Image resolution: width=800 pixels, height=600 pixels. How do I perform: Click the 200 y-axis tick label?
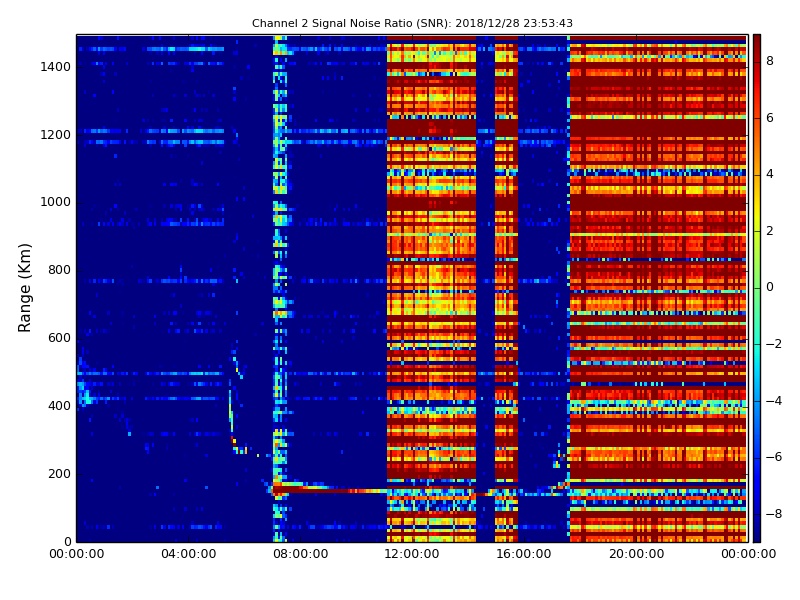pos(59,473)
